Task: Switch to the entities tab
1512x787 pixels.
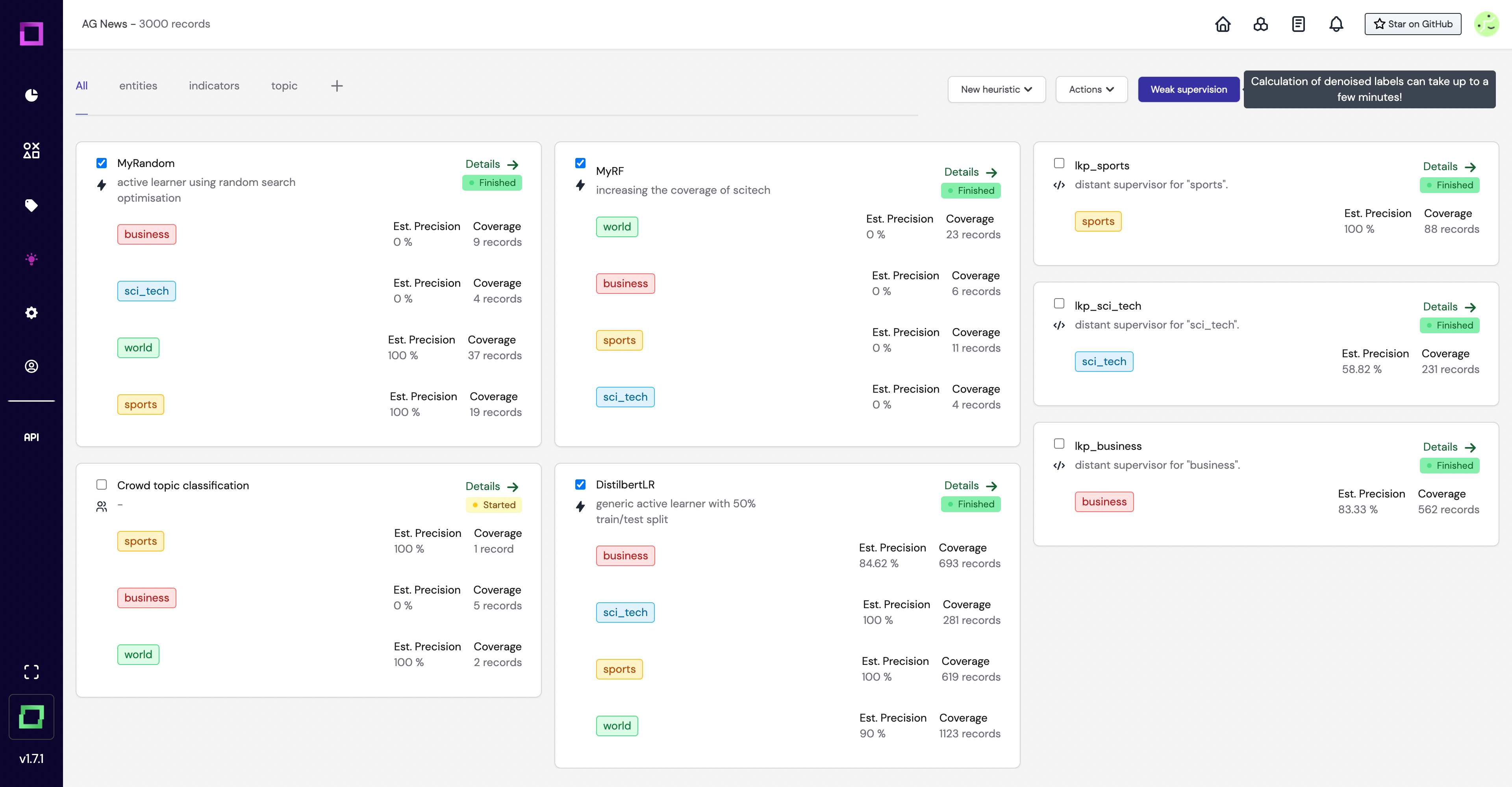Action: [138, 86]
